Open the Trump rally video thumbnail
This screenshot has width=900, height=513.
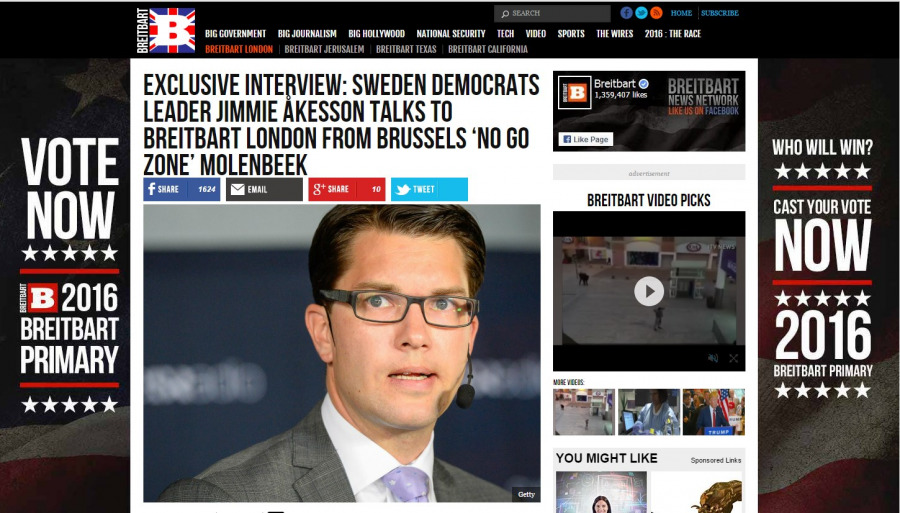tap(713, 412)
